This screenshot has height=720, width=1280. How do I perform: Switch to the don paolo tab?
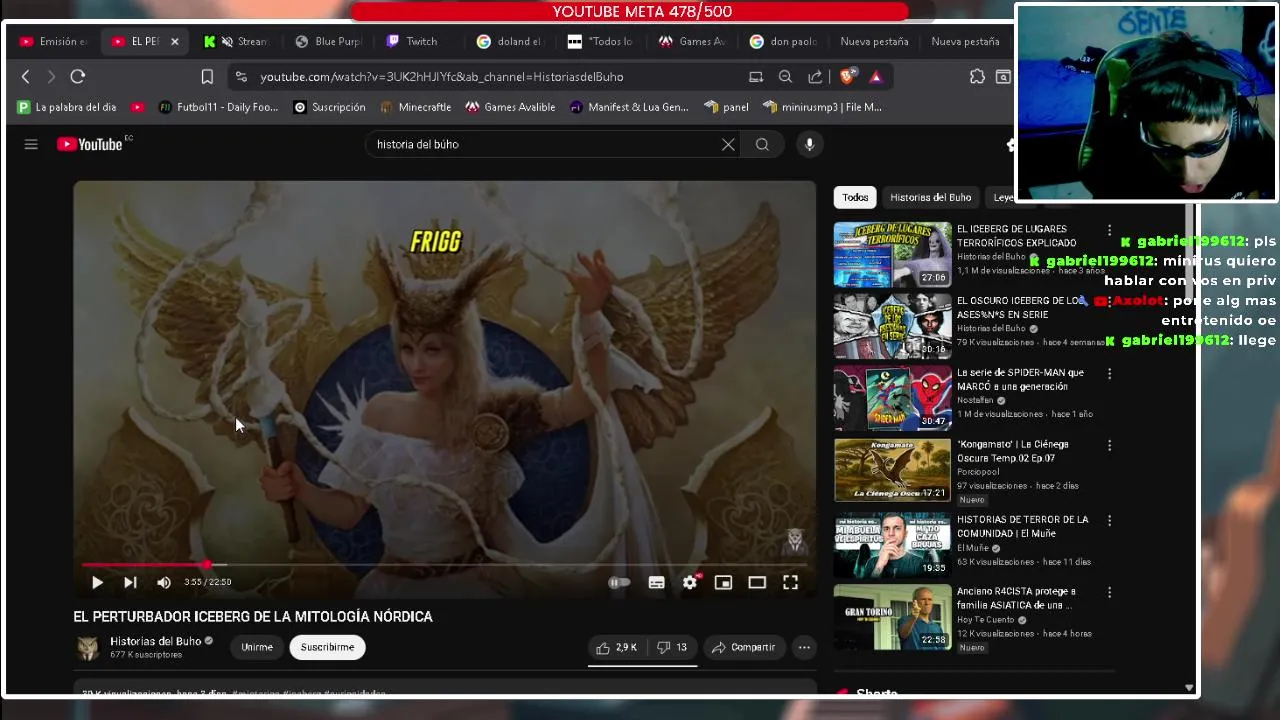click(783, 41)
